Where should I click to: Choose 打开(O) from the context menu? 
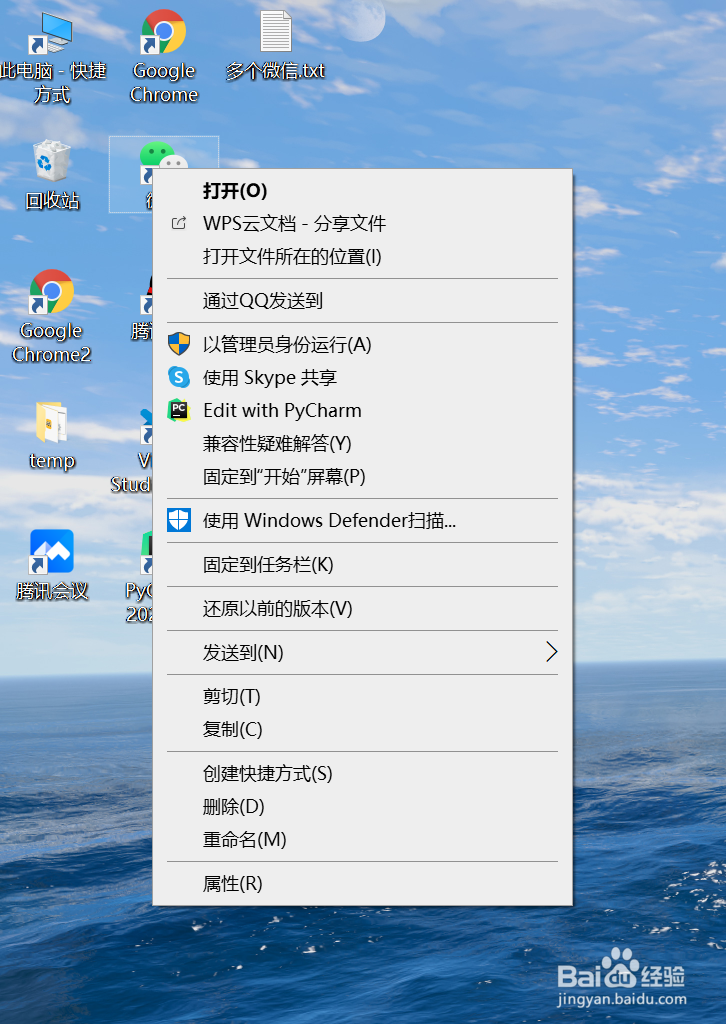pyautogui.click(x=362, y=191)
